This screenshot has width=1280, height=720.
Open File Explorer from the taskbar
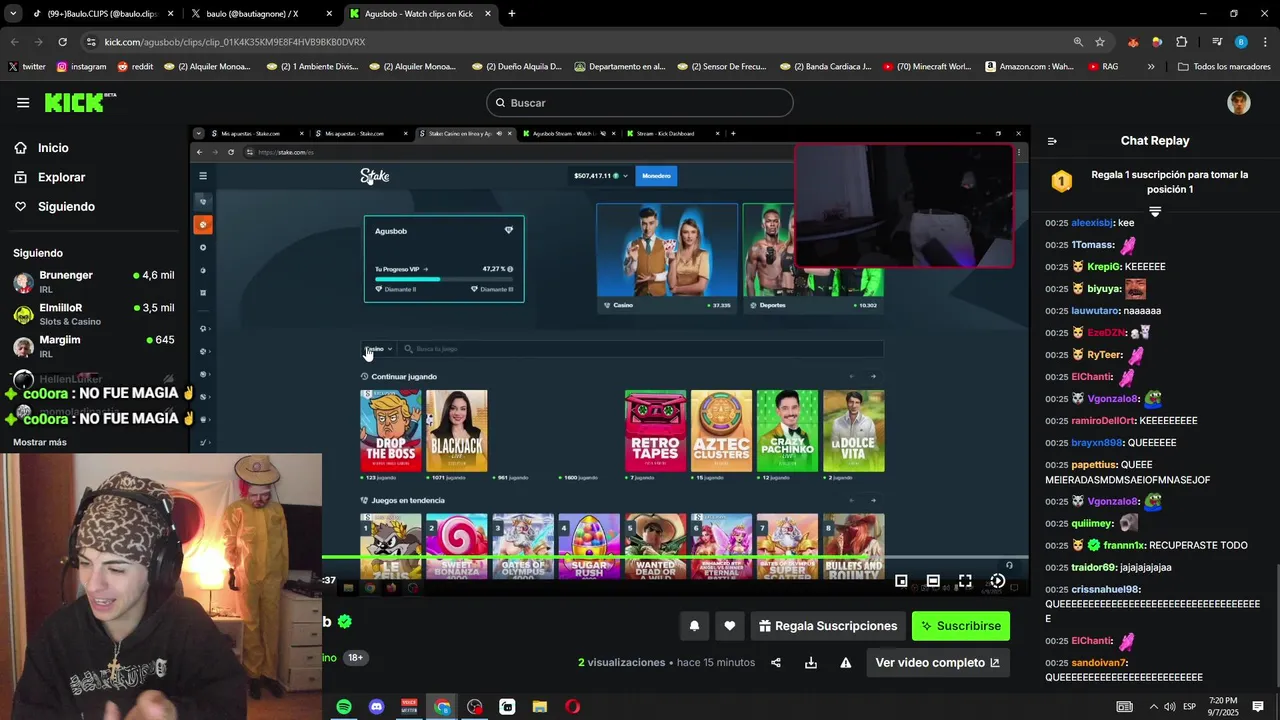tap(539, 707)
